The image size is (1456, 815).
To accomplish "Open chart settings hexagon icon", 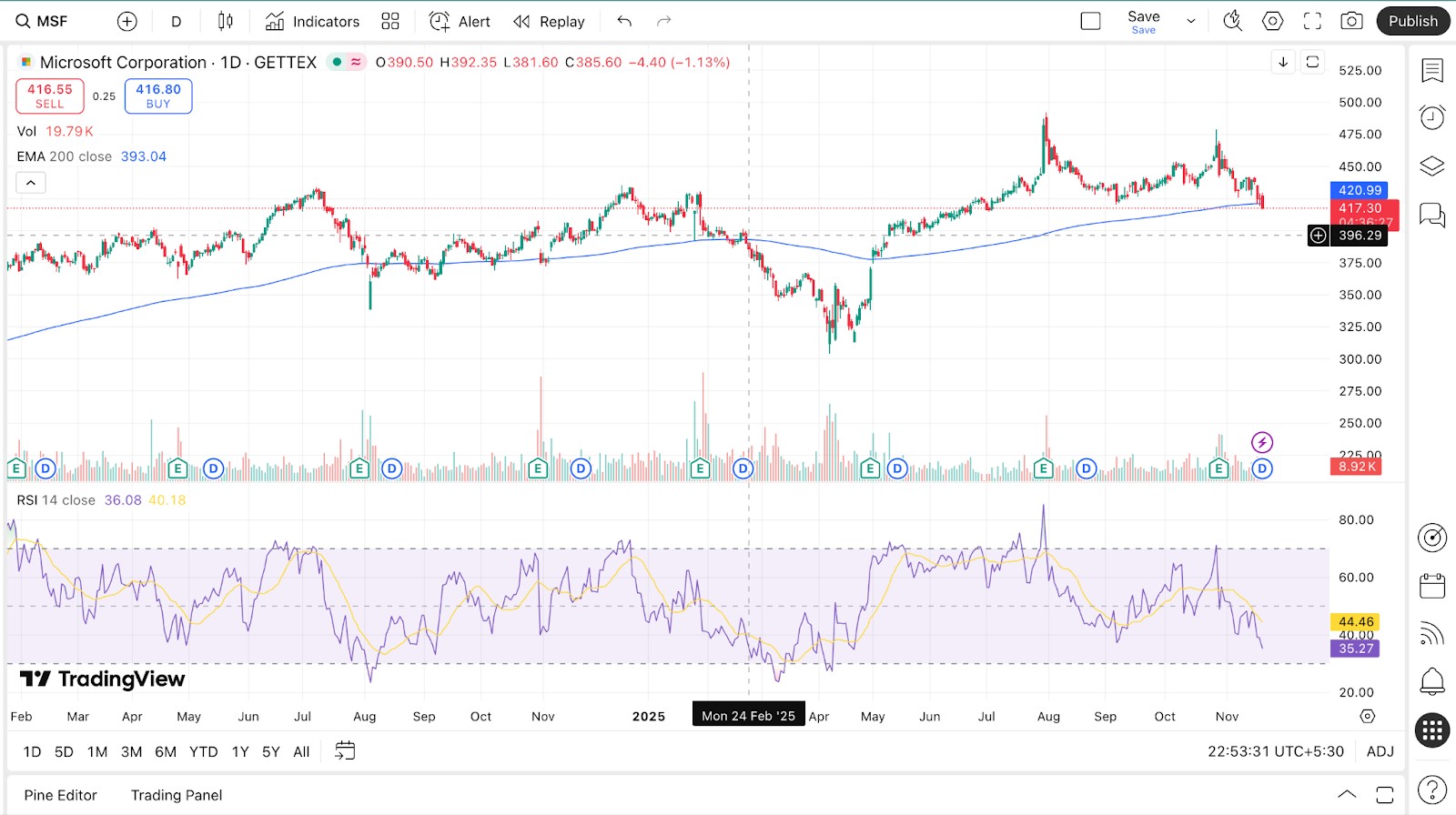I will pyautogui.click(x=1273, y=21).
